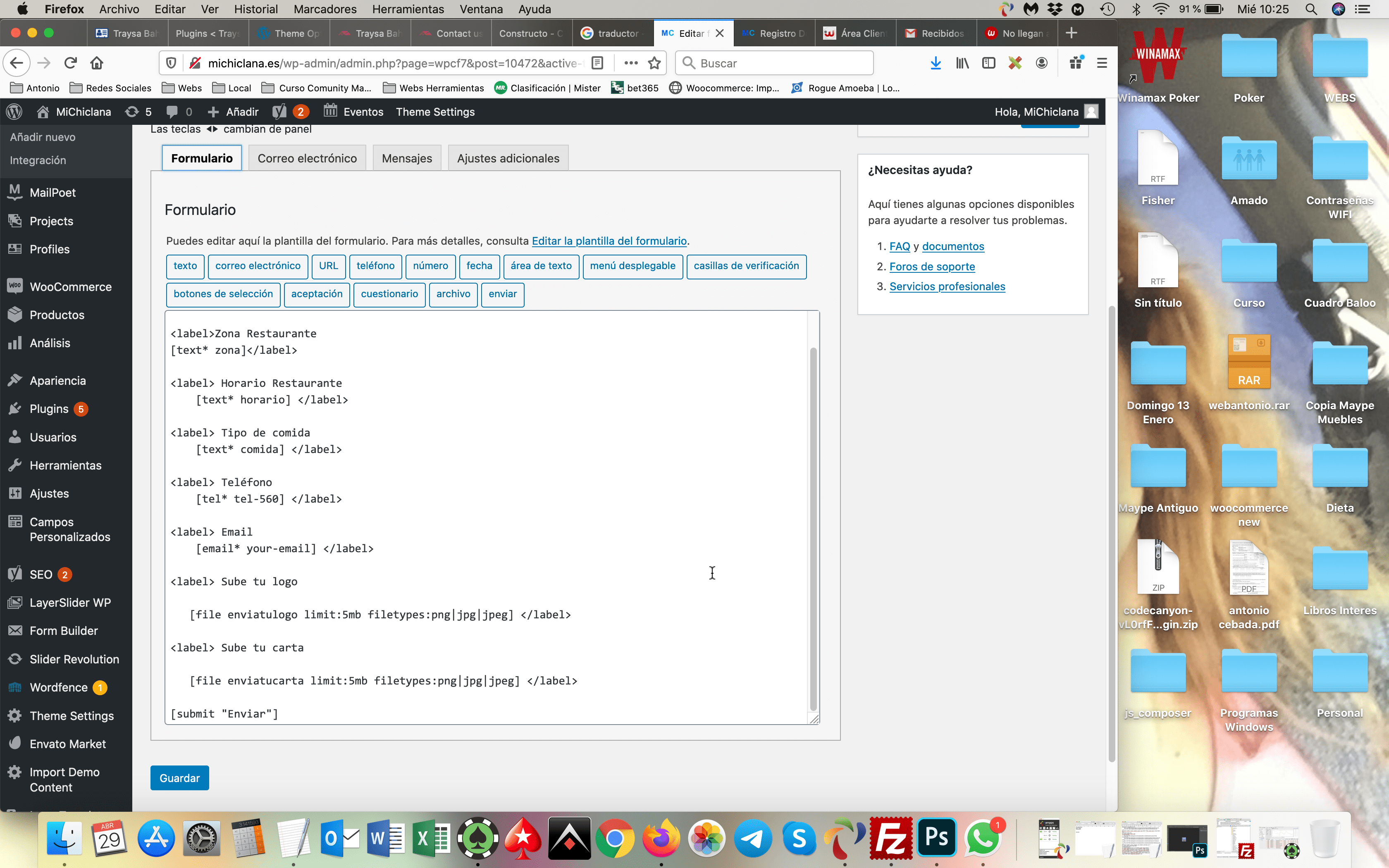The image size is (1389, 868).
Task: Open the Añadir dropdown in admin bar
Action: pos(233,112)
